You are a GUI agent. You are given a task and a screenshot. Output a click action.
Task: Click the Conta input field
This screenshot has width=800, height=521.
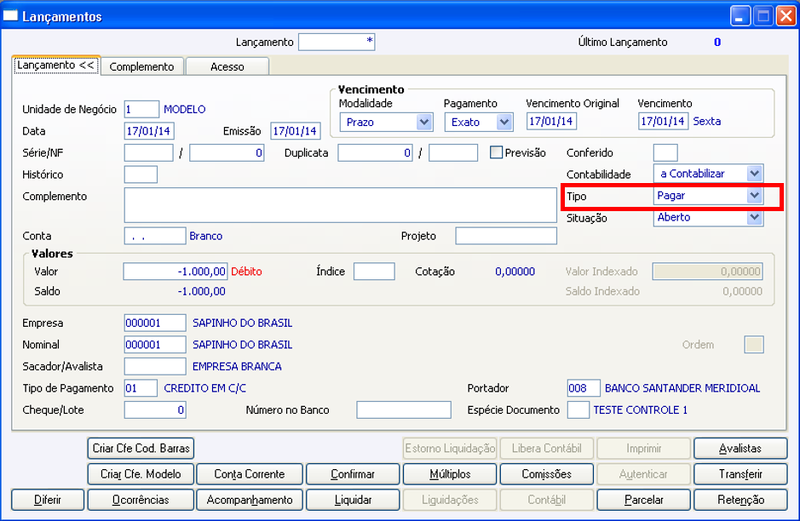coord(155,236)
